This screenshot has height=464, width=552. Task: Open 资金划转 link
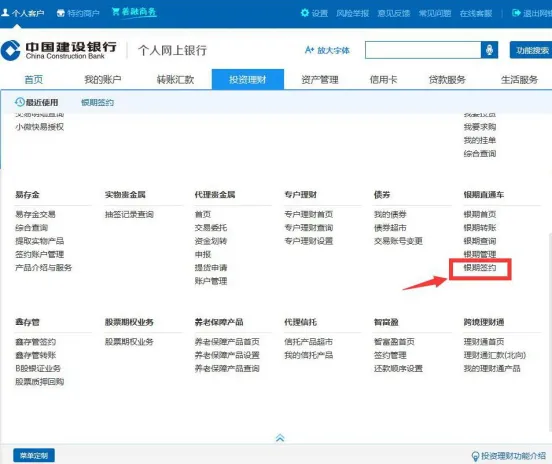[211, 241]
